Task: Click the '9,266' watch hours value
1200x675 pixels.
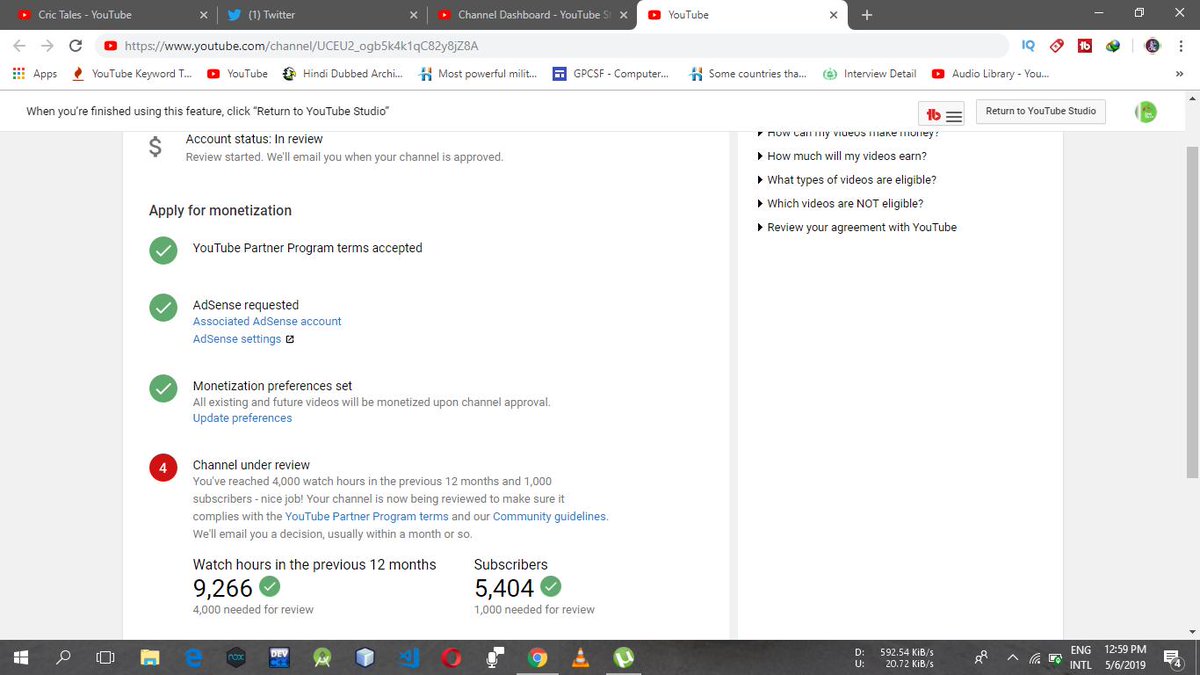Action: tap(222, 588)
